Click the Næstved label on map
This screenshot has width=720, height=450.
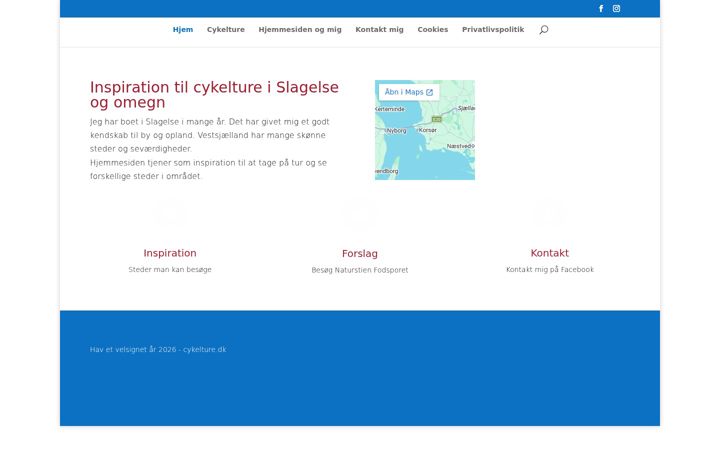tap(461, 146)
